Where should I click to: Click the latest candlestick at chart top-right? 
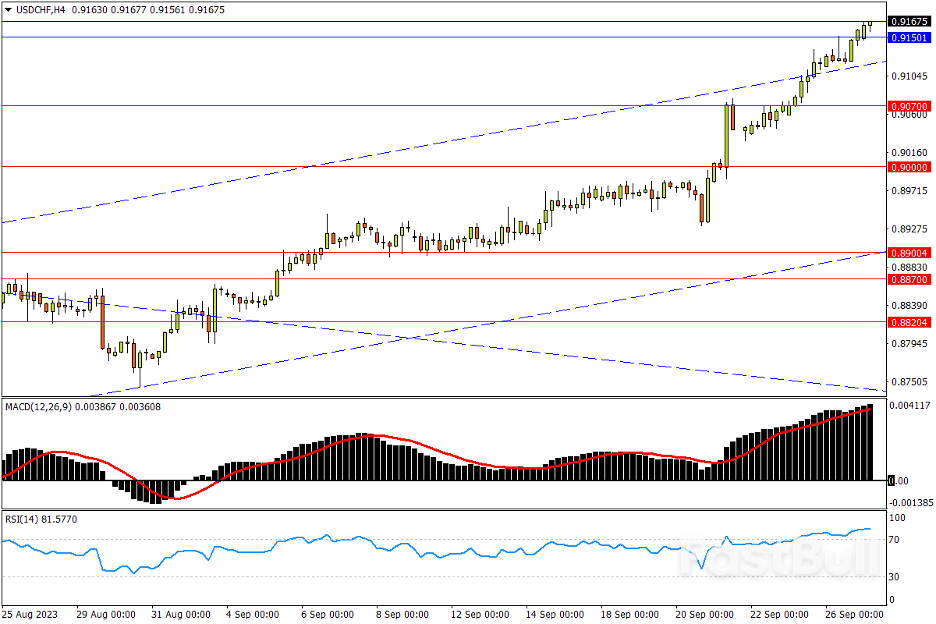pos(870,24)
